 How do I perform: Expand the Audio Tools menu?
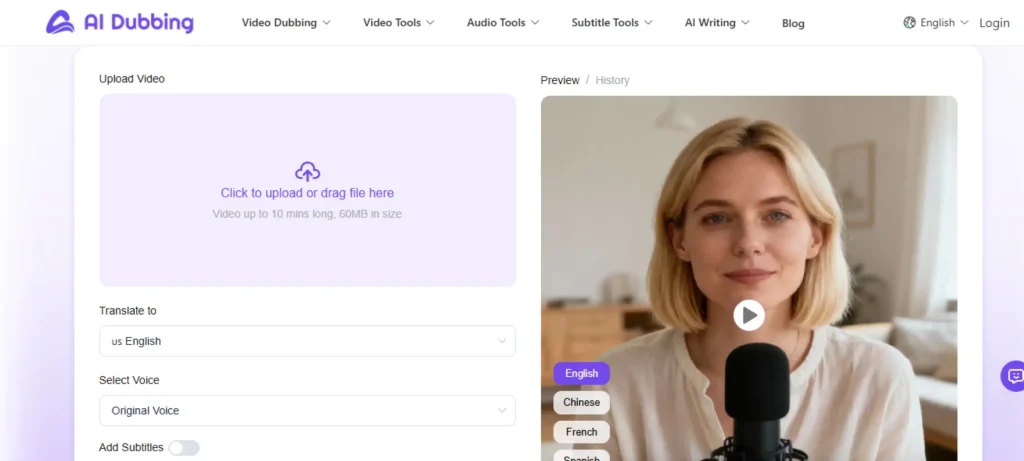503,23
